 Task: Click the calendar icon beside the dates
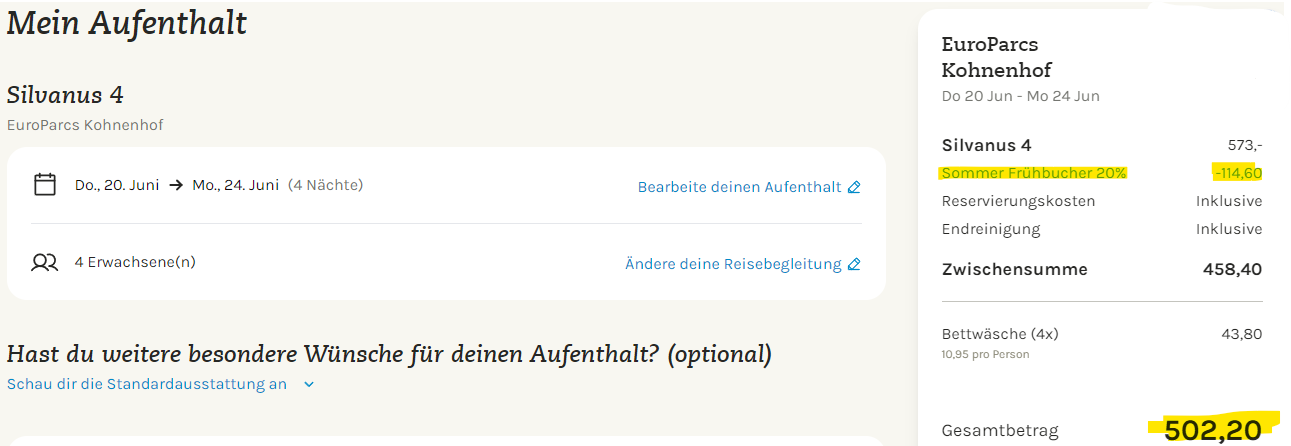click(x=44, y=185)
